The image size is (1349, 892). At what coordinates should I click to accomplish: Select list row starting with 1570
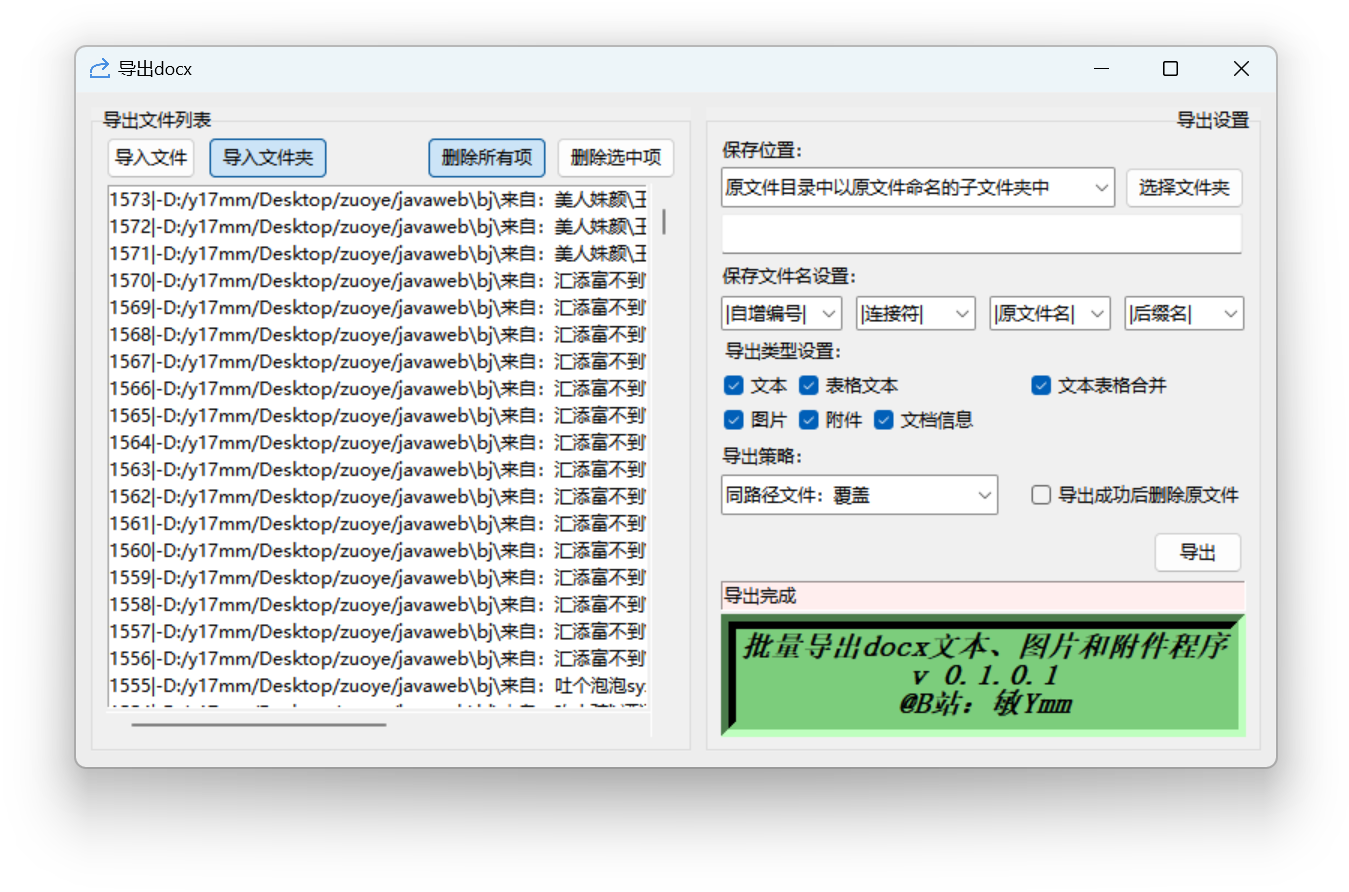coord(378,280)
